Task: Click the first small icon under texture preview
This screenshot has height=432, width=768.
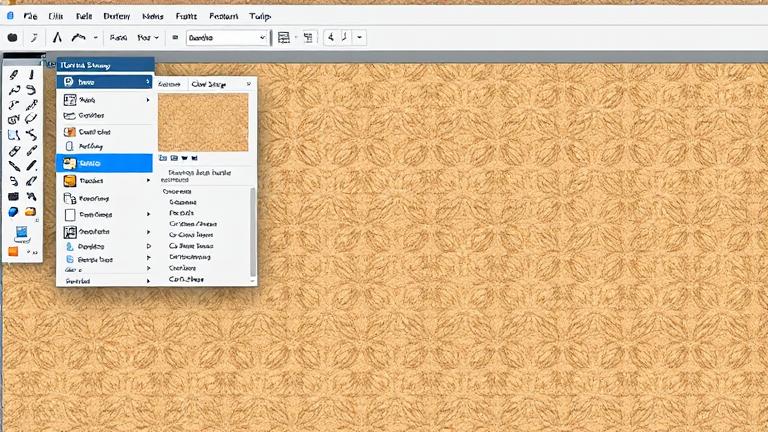Action: (x=163, y=158)
